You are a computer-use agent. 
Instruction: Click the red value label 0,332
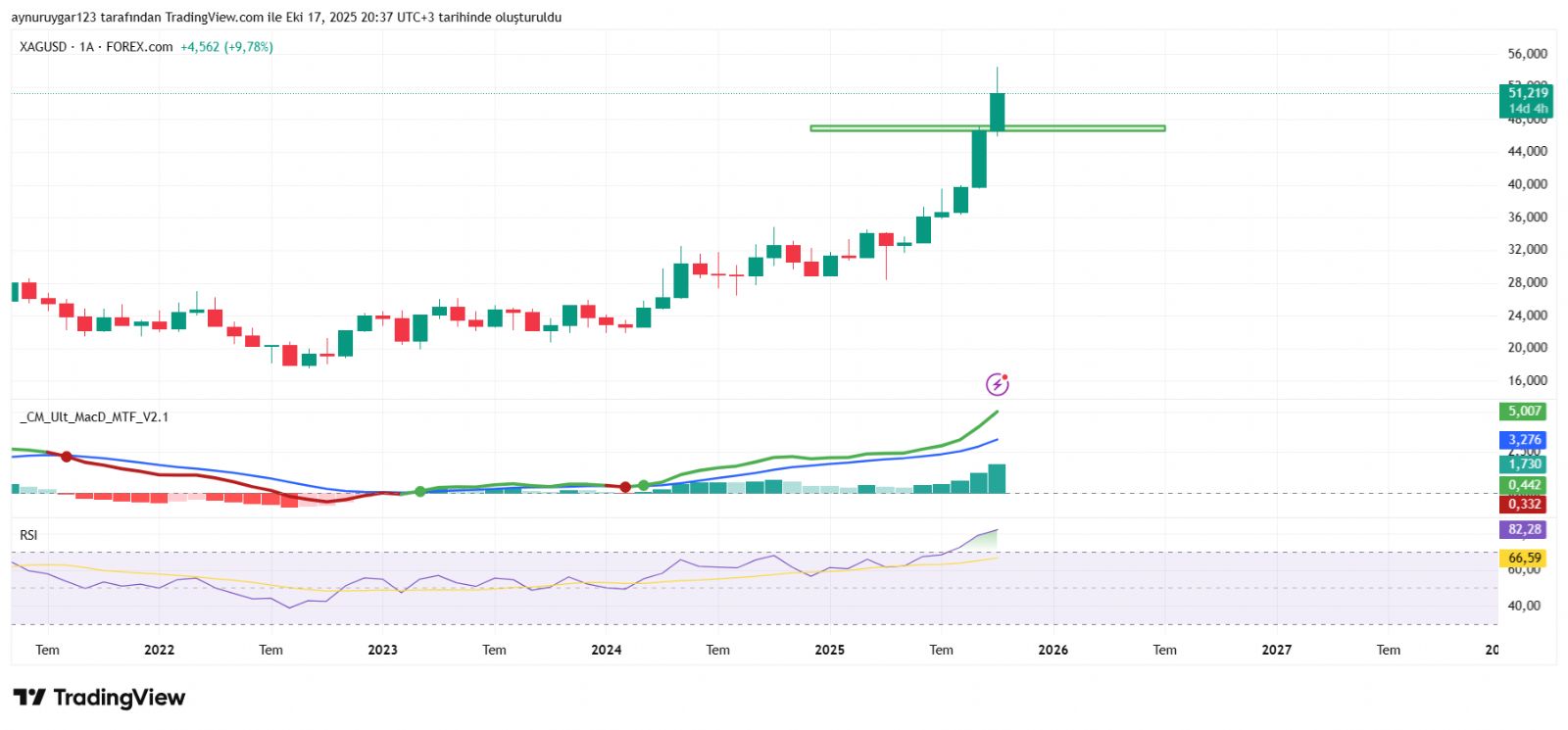pyautogui.click(x=1524, y=505)
